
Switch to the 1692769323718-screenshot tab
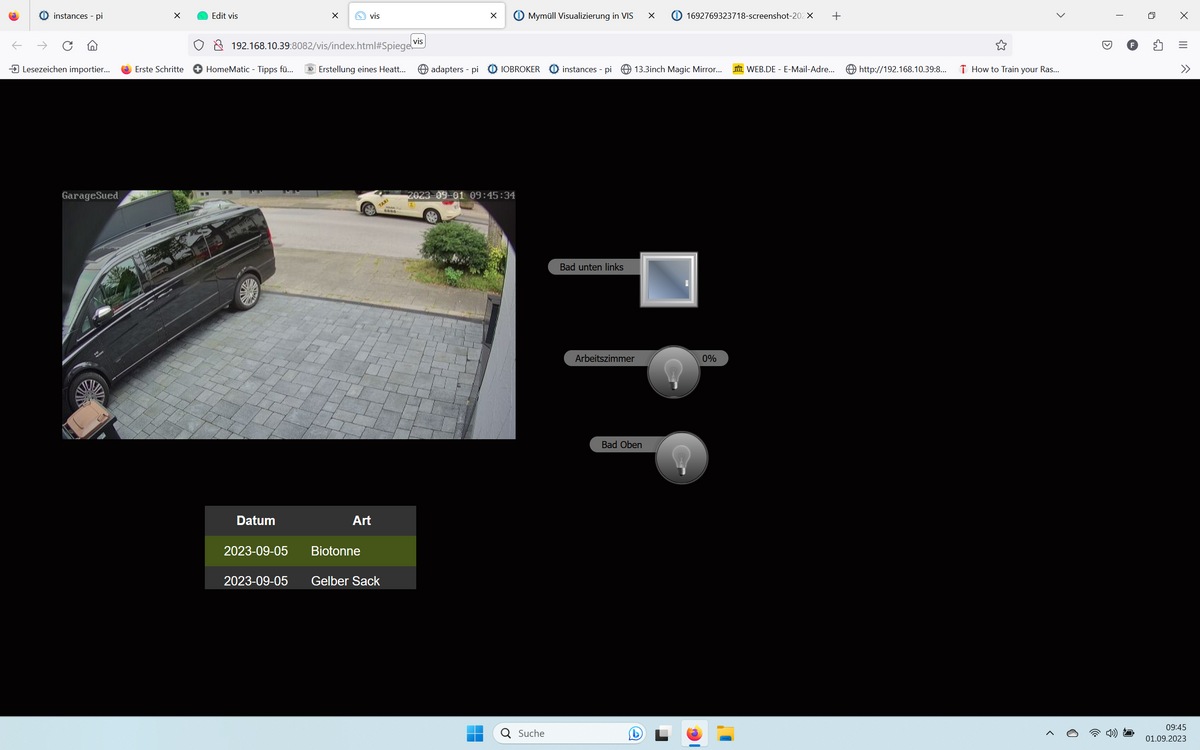[744, 16]
